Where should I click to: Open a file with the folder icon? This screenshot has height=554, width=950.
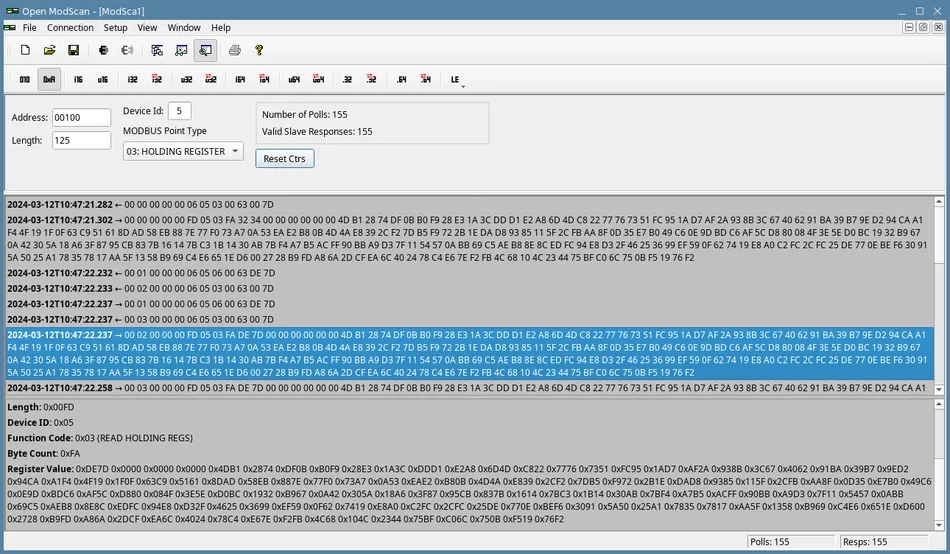(50, 50)
